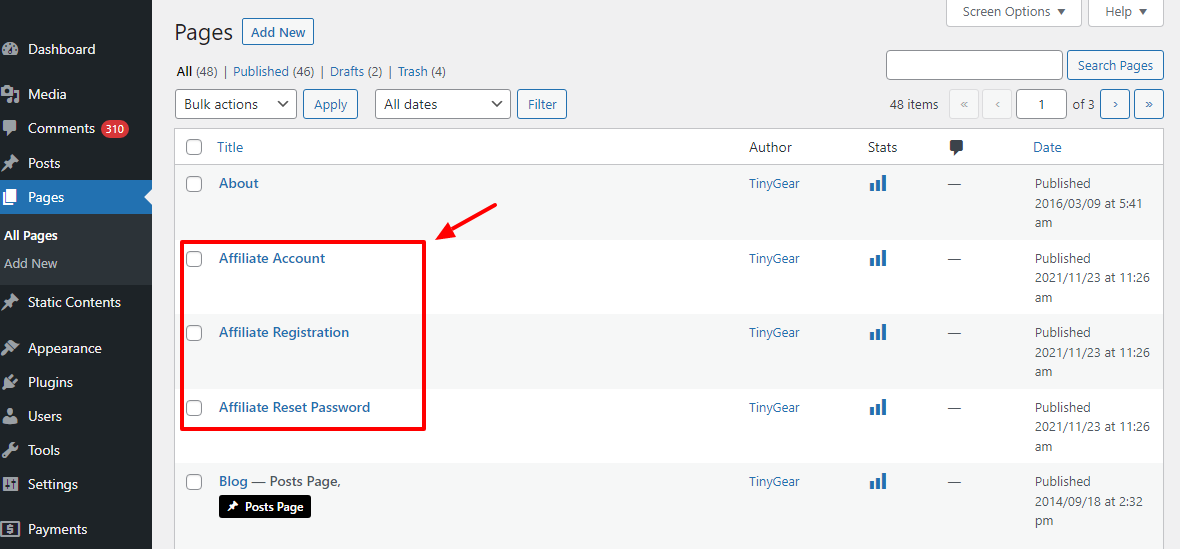
Task: Click the comments bubble column header icon
Action: (x=956, y=147)
